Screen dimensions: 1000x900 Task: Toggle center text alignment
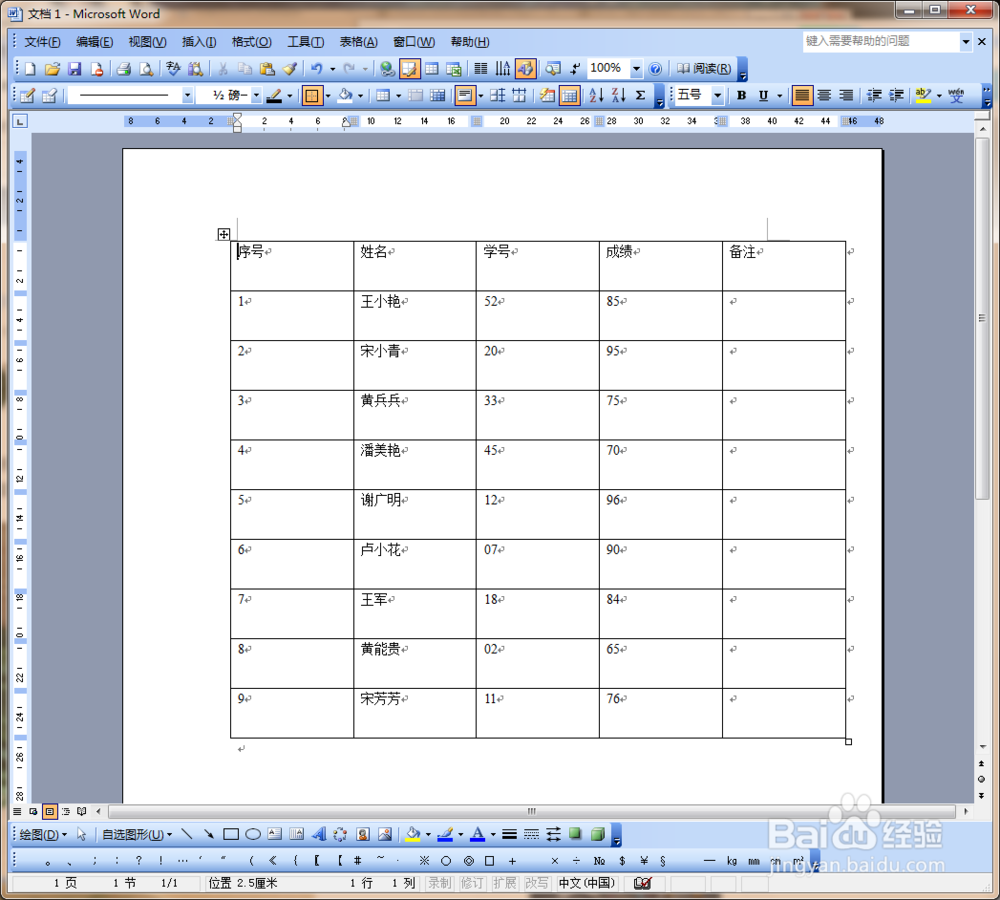(x=824, y=96)
